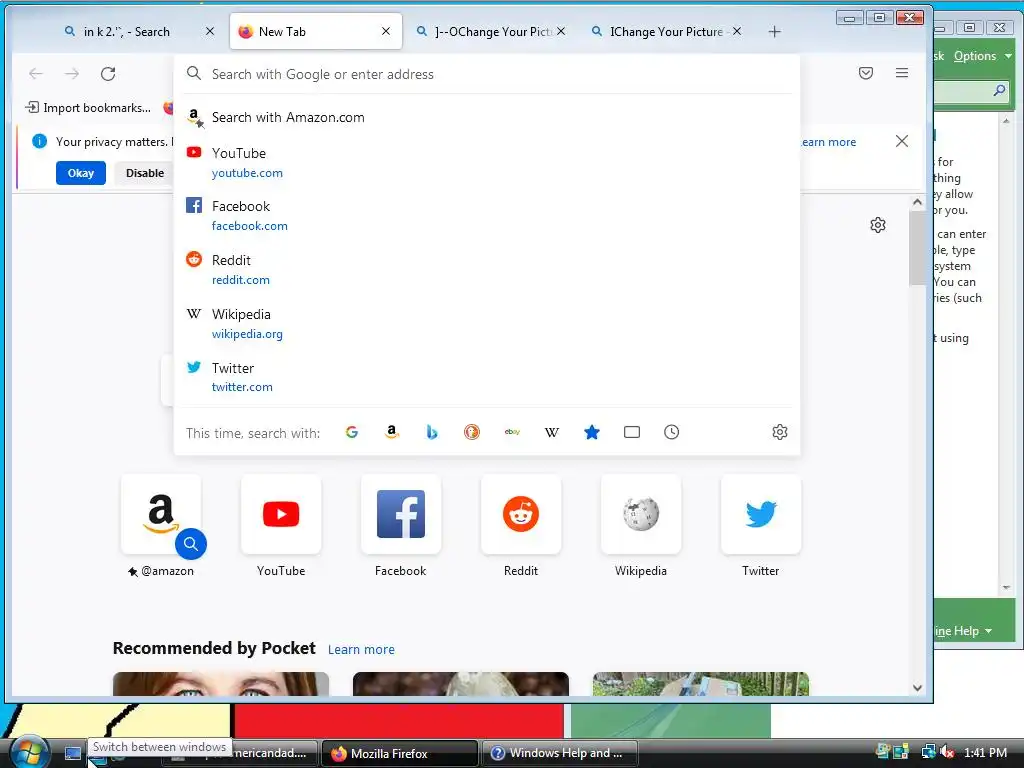
Task: Dismiss the privacy notice with X
Action: (x=902, y=141)
